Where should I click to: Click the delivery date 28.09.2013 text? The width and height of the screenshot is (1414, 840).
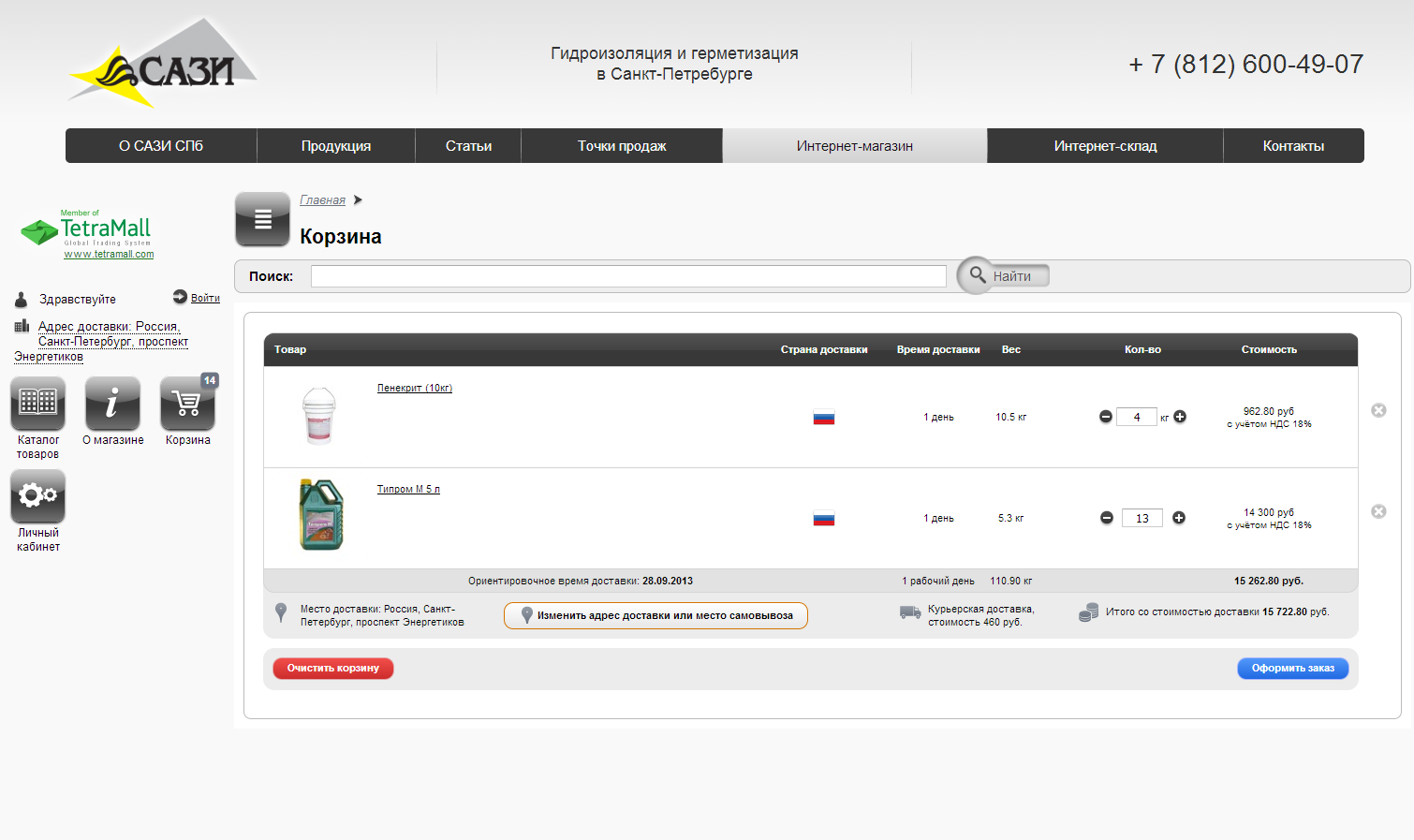point(668,581)
